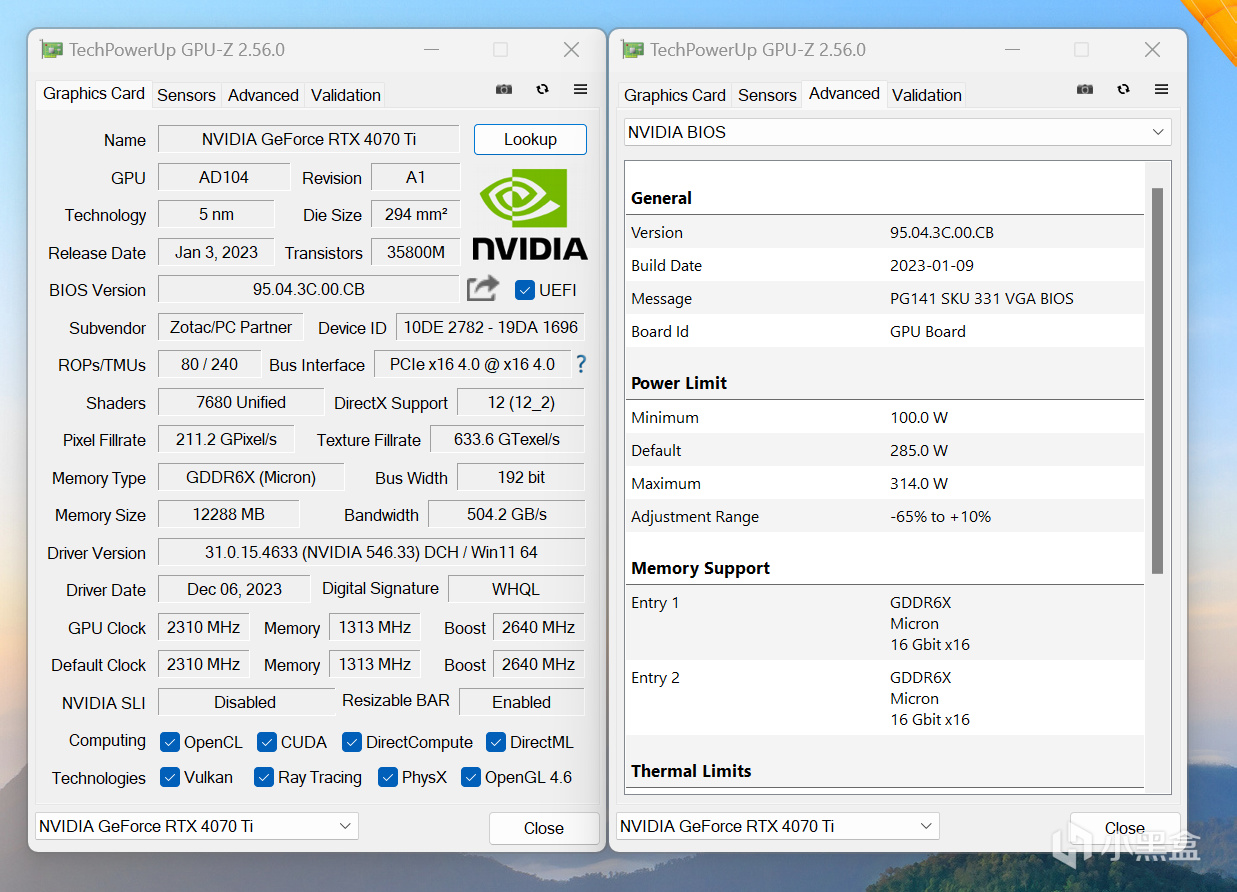Click the camera icon in right GPU-Z window
The width and height of the screenshot is (1237, 892).
point(1084,89)
